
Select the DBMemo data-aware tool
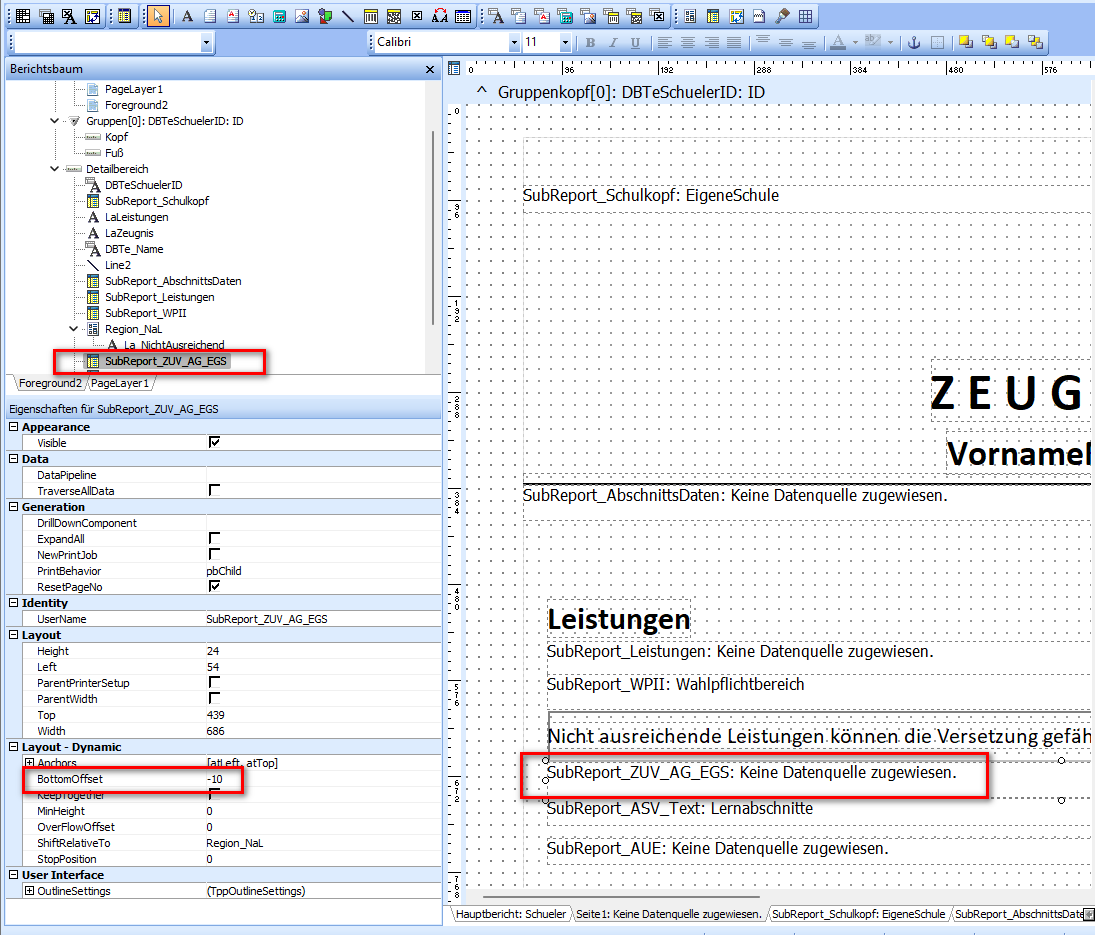point(519,16)
